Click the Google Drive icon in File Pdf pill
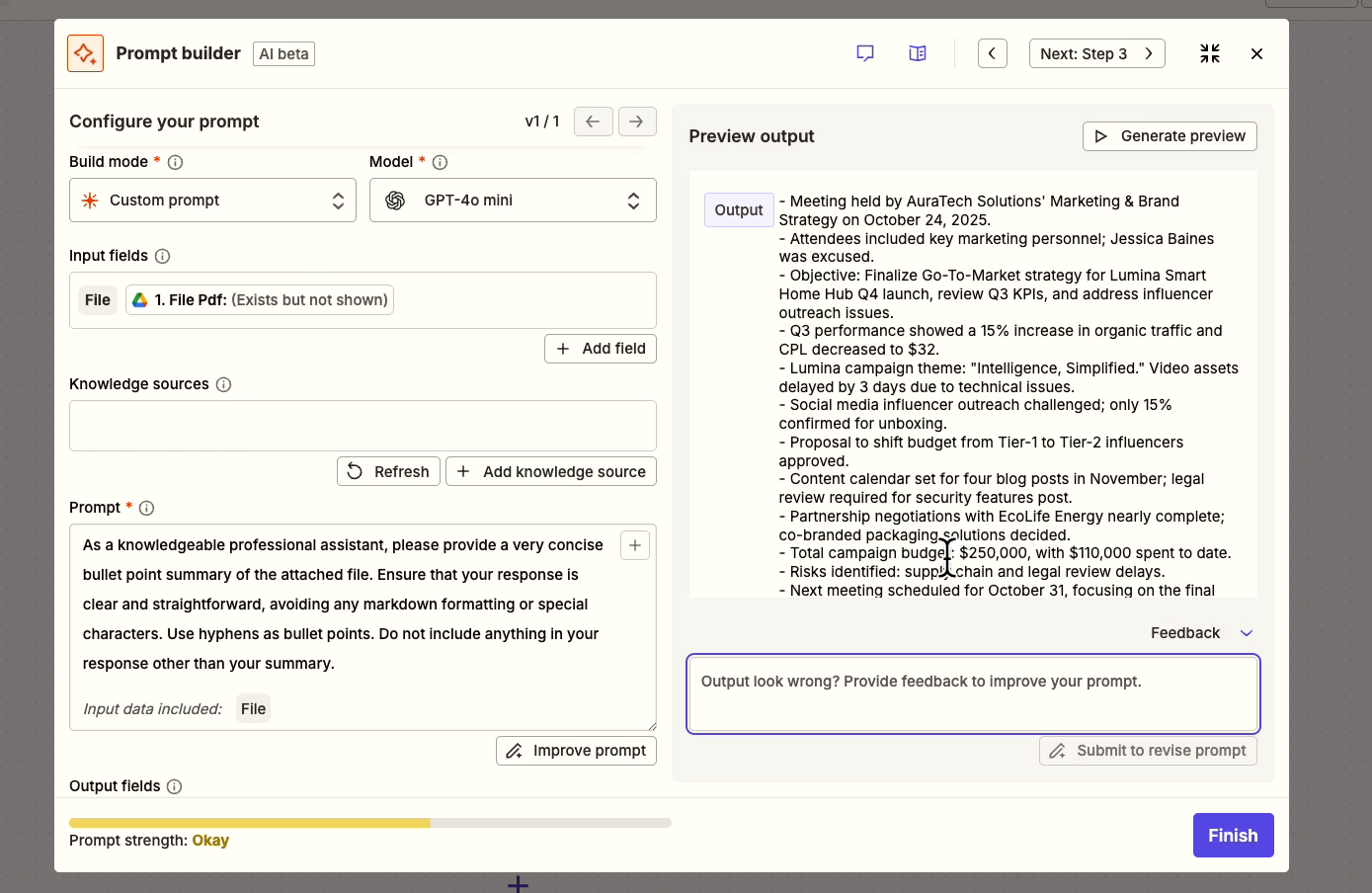Image resolution: width=1372 pixels, height=893 pixels. (x=140, y=300)
